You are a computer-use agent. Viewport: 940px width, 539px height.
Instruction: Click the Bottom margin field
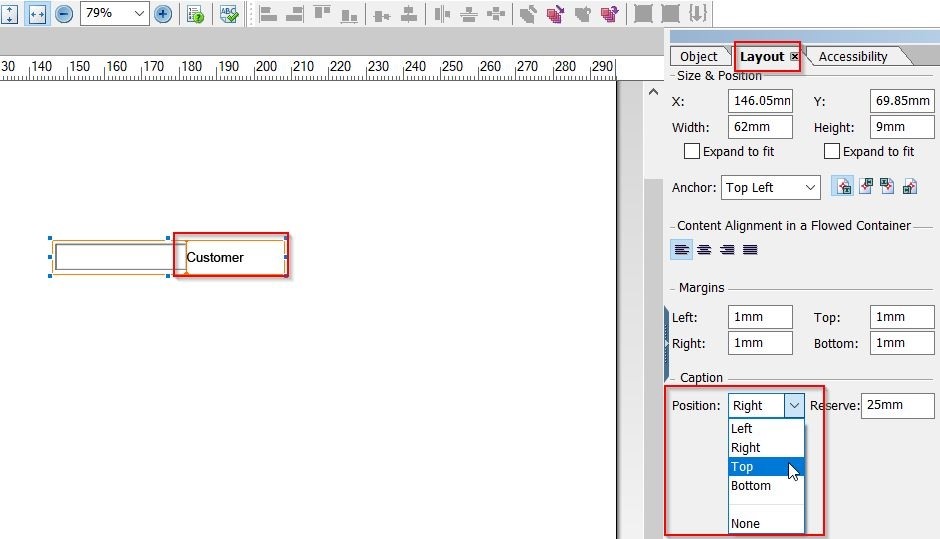tap(902, 343)
